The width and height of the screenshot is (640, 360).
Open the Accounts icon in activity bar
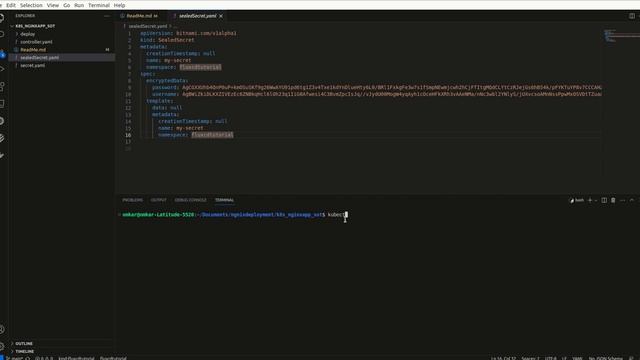pos(2,329)
